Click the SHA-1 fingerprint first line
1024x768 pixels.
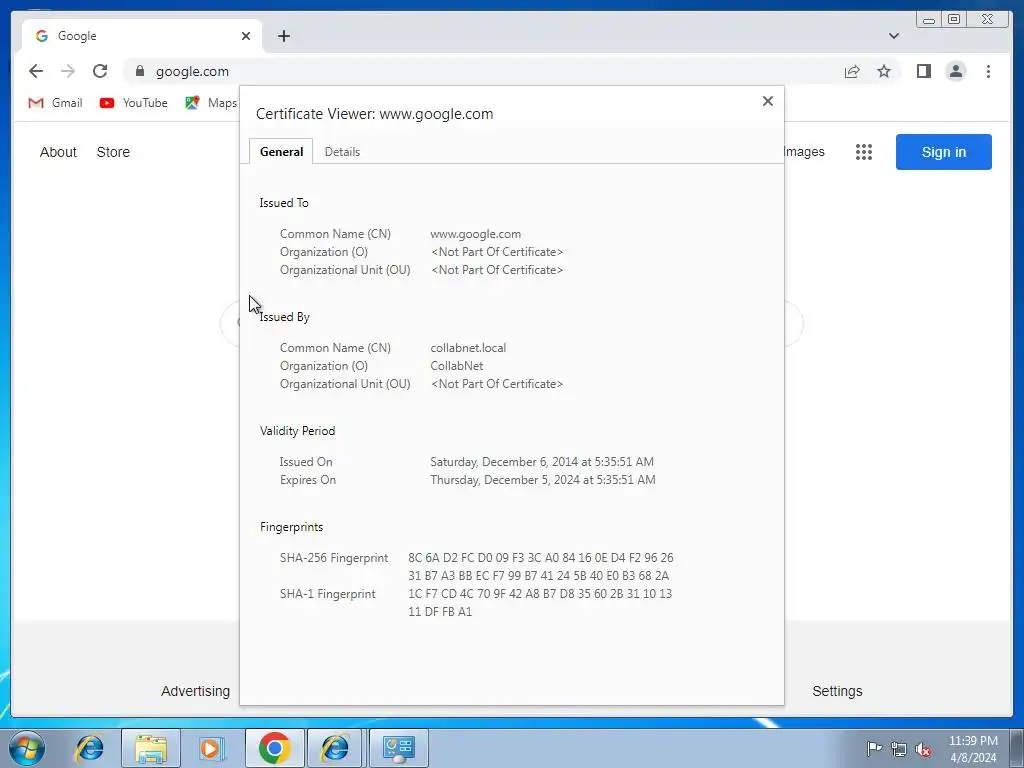pyautogui.click(x=540, y=594)
